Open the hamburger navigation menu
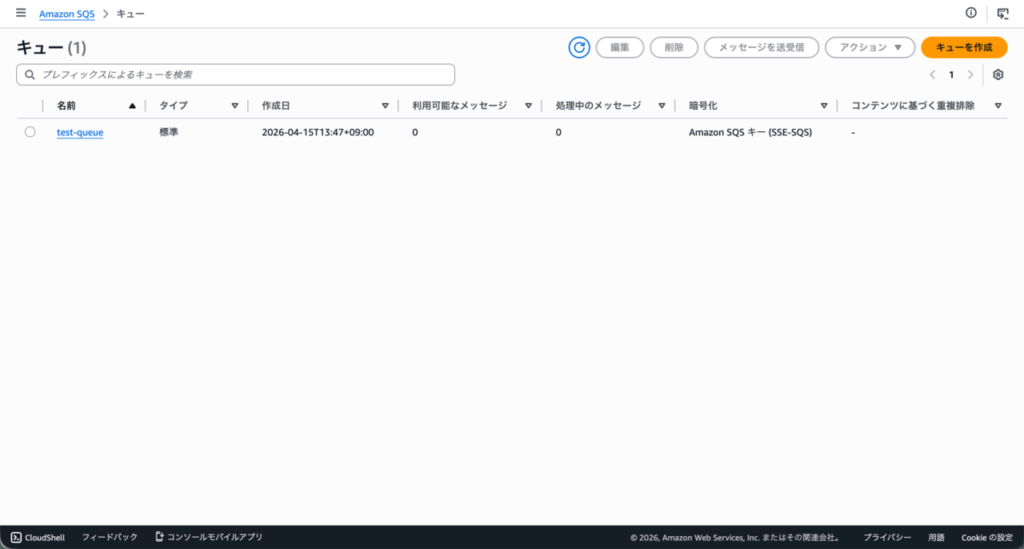Viewport: 1024px width, 549px height. [20, 13]
